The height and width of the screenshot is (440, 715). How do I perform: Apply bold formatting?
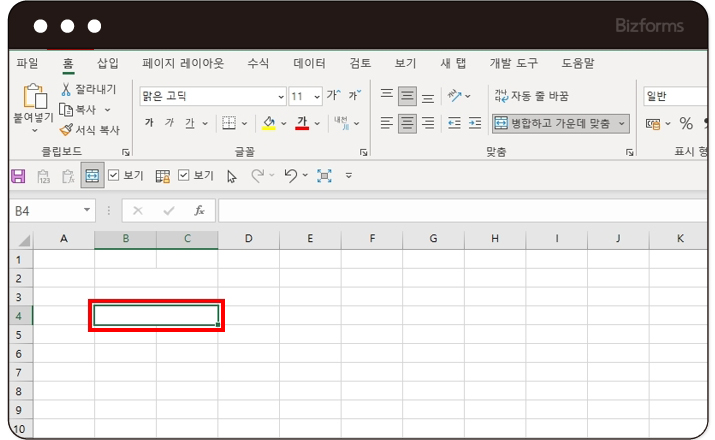[149, 123]
